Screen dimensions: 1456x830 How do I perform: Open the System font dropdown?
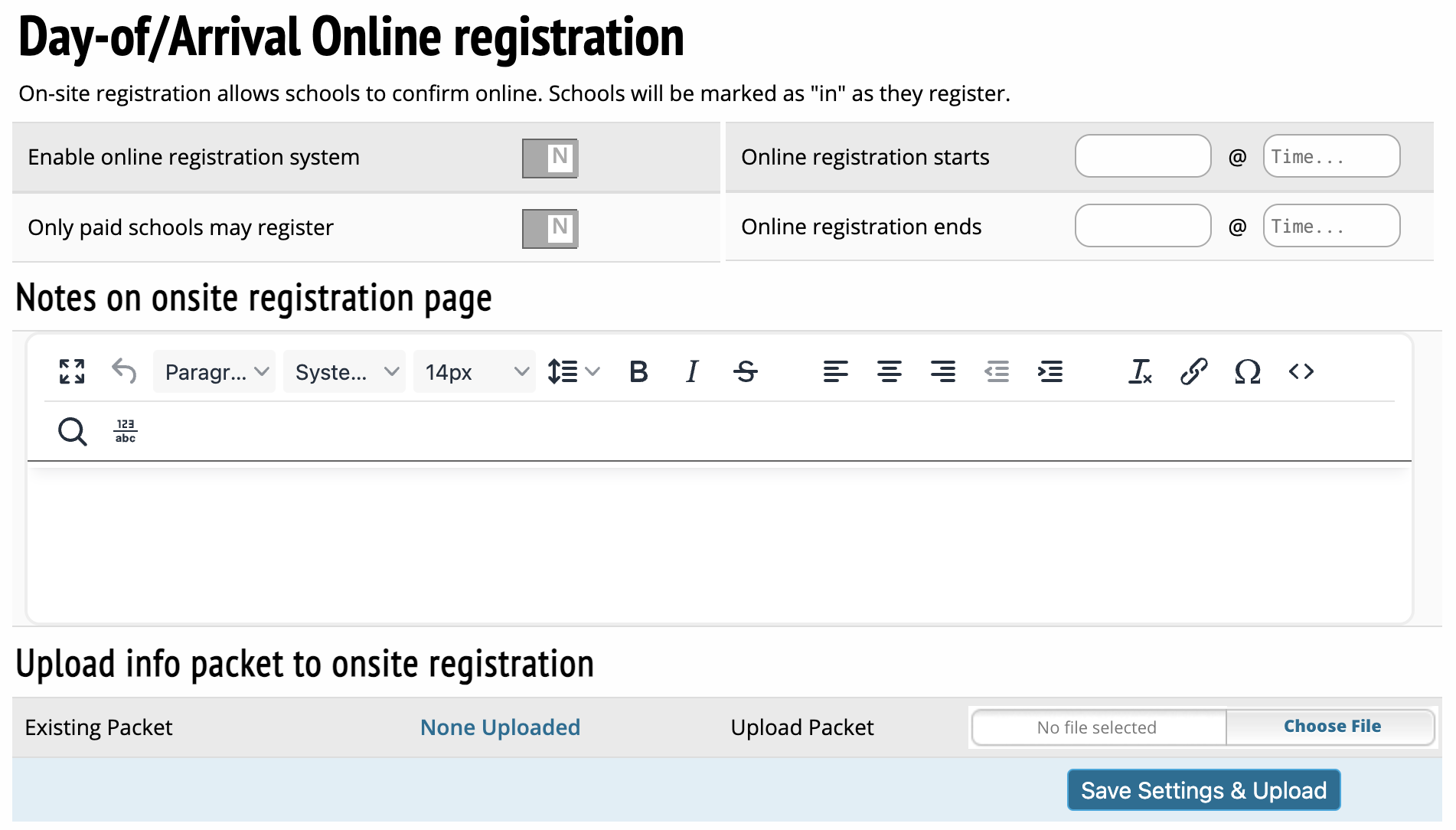[x=344, y=372]
